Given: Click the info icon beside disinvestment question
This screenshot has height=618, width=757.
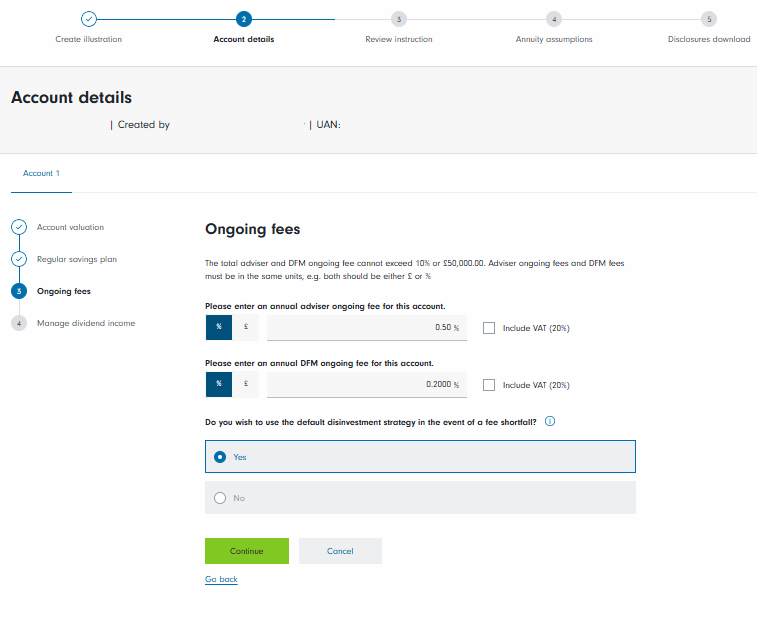Looking at the screenshot, I should click(550, 422).
